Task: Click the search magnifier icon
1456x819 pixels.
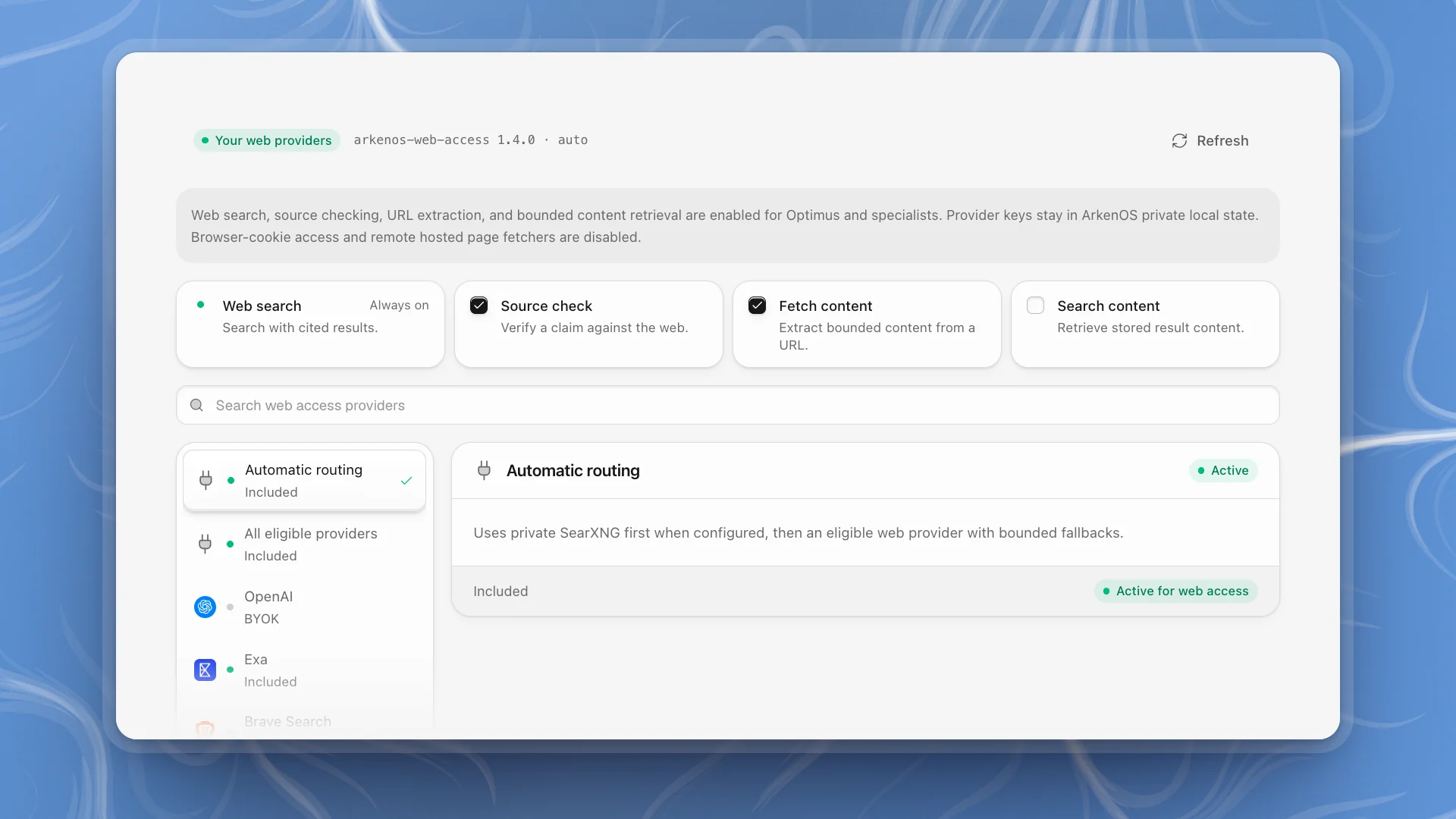Action: tap(196, 405)
